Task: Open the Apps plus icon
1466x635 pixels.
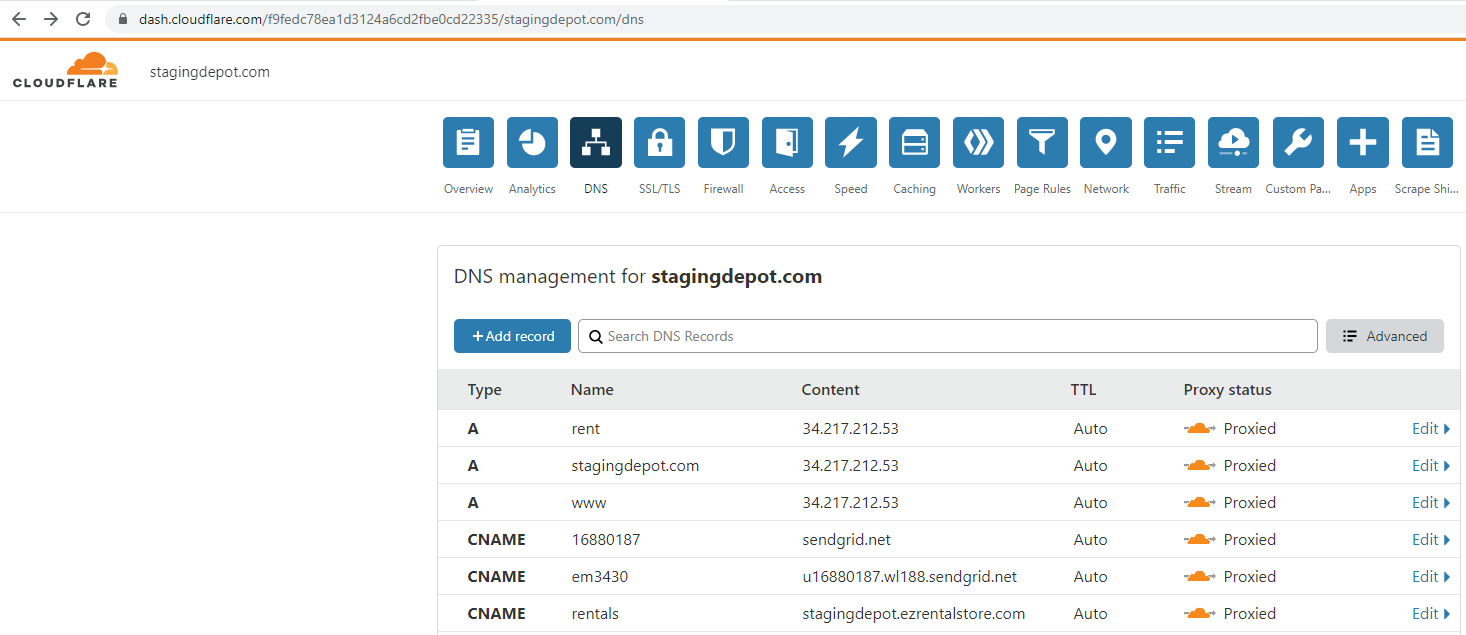Action: click(1363, 142)
